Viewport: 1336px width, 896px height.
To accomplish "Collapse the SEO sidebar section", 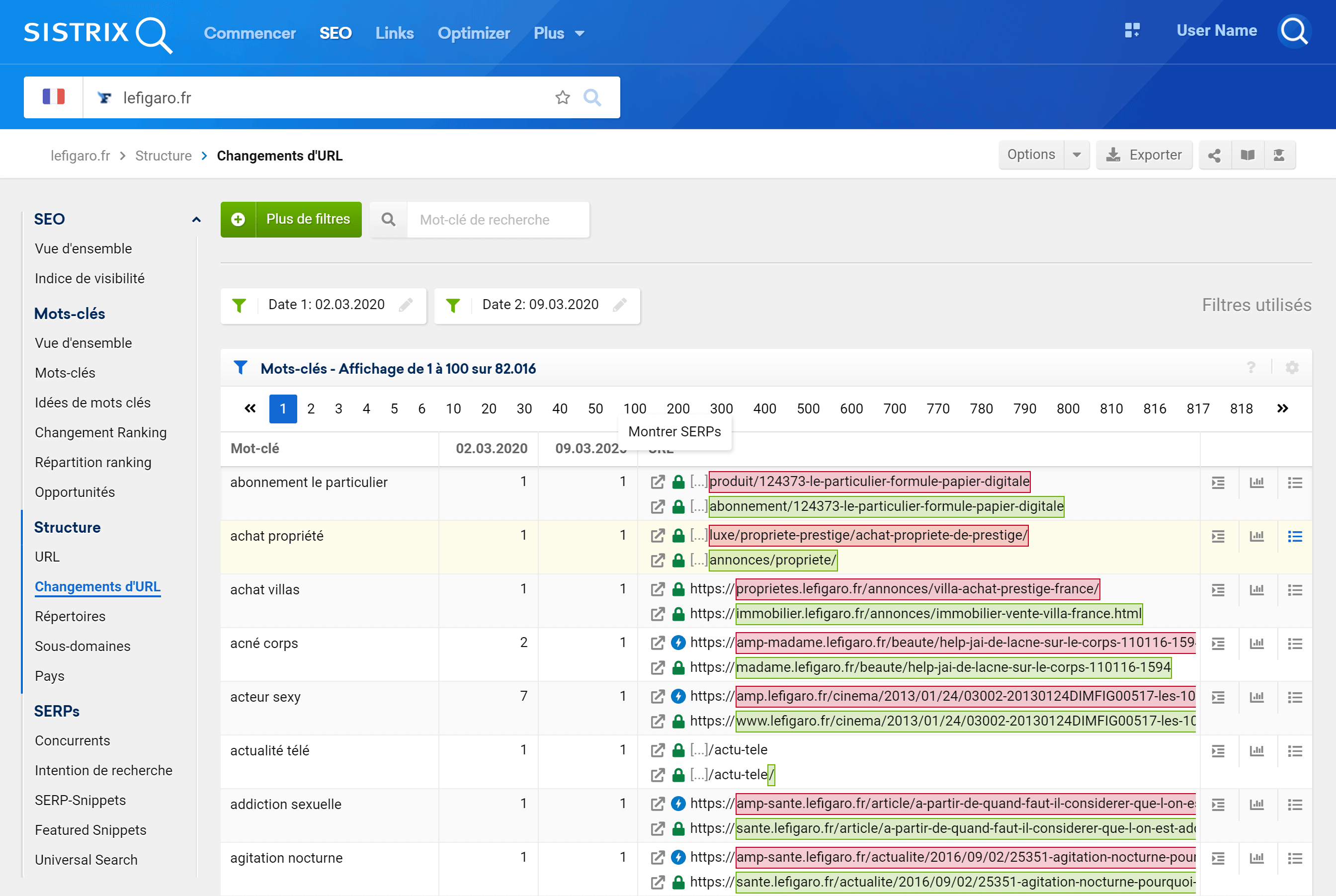I will point(196,220).
